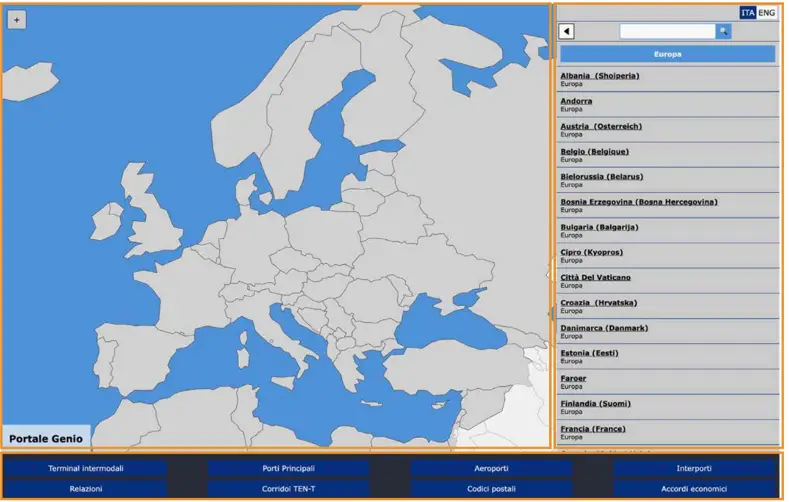The height and width of the screenshot is (502, 789).
Task: Show the Interporti section
Action: click(694, 468)
